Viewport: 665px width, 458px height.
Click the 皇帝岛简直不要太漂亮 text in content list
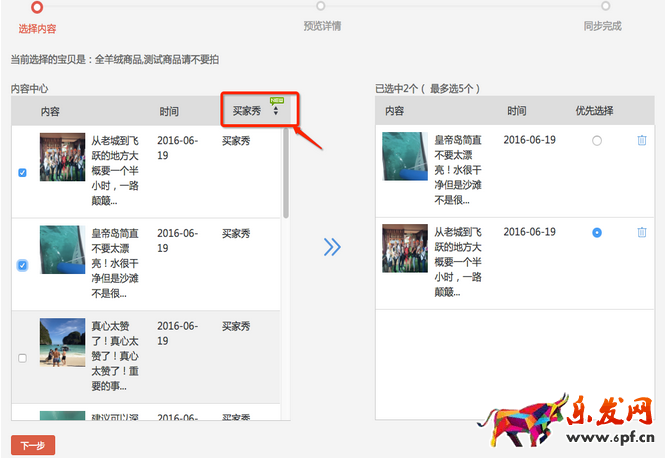click(x=115, y=263)
